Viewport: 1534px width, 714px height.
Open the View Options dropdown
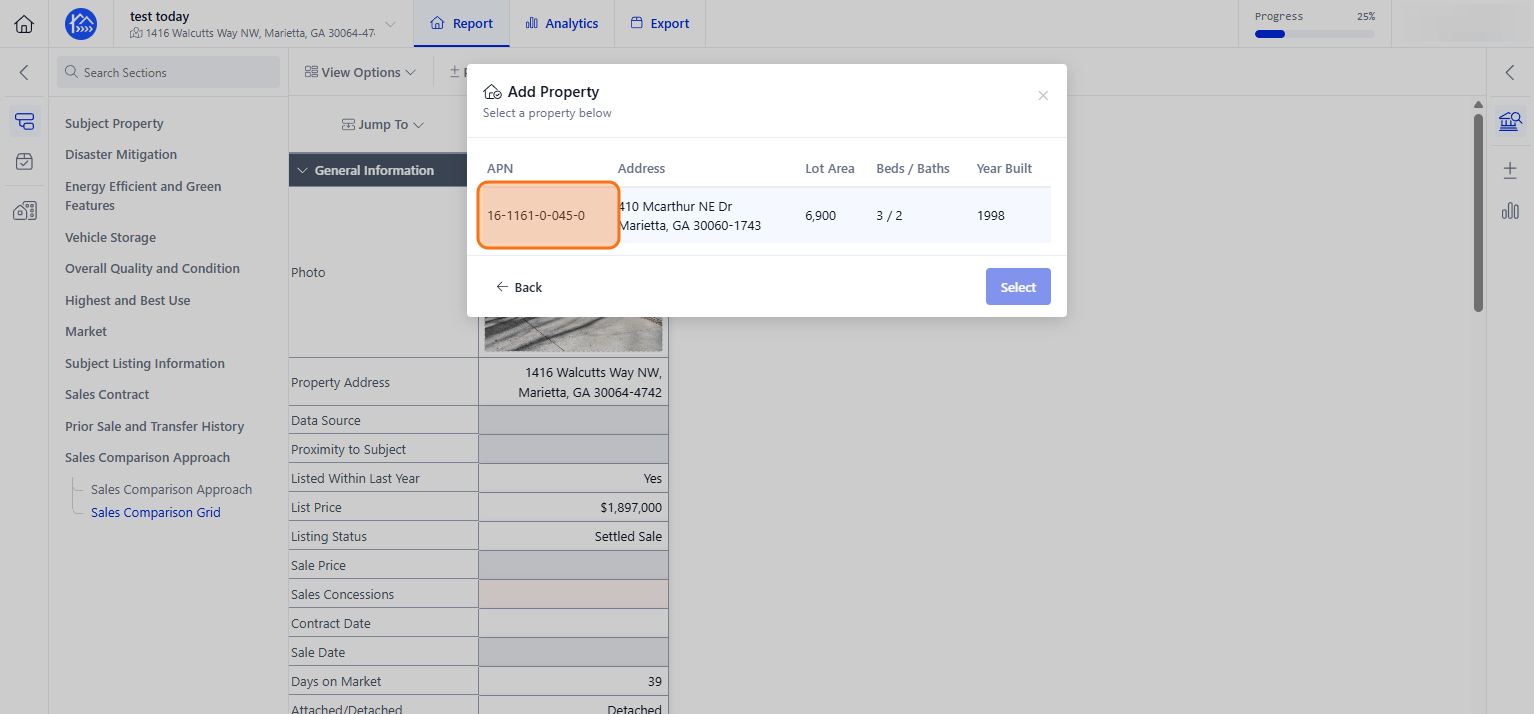[360, 72]
